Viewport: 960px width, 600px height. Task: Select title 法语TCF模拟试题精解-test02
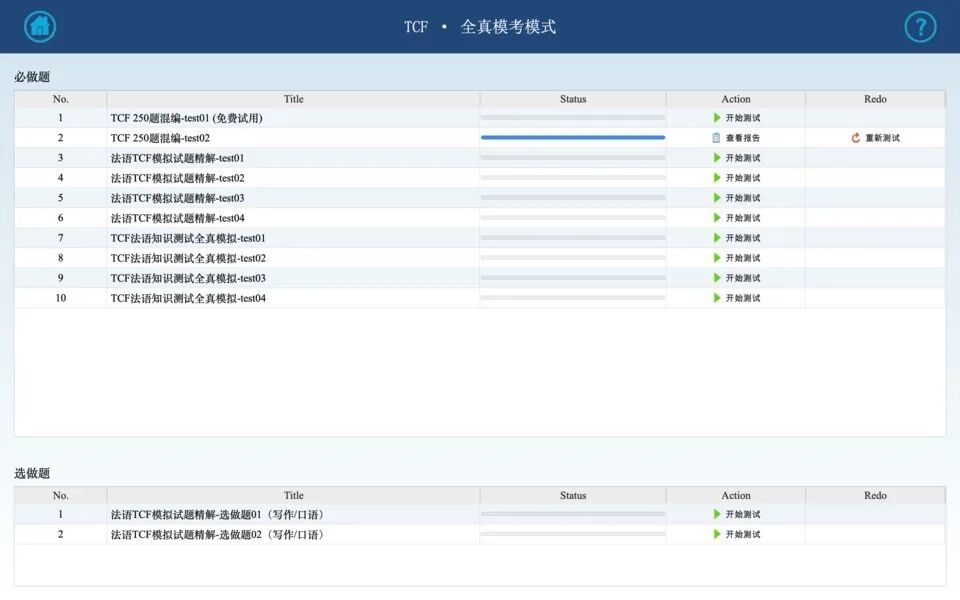pyautogui.click(x=178, y=178)
